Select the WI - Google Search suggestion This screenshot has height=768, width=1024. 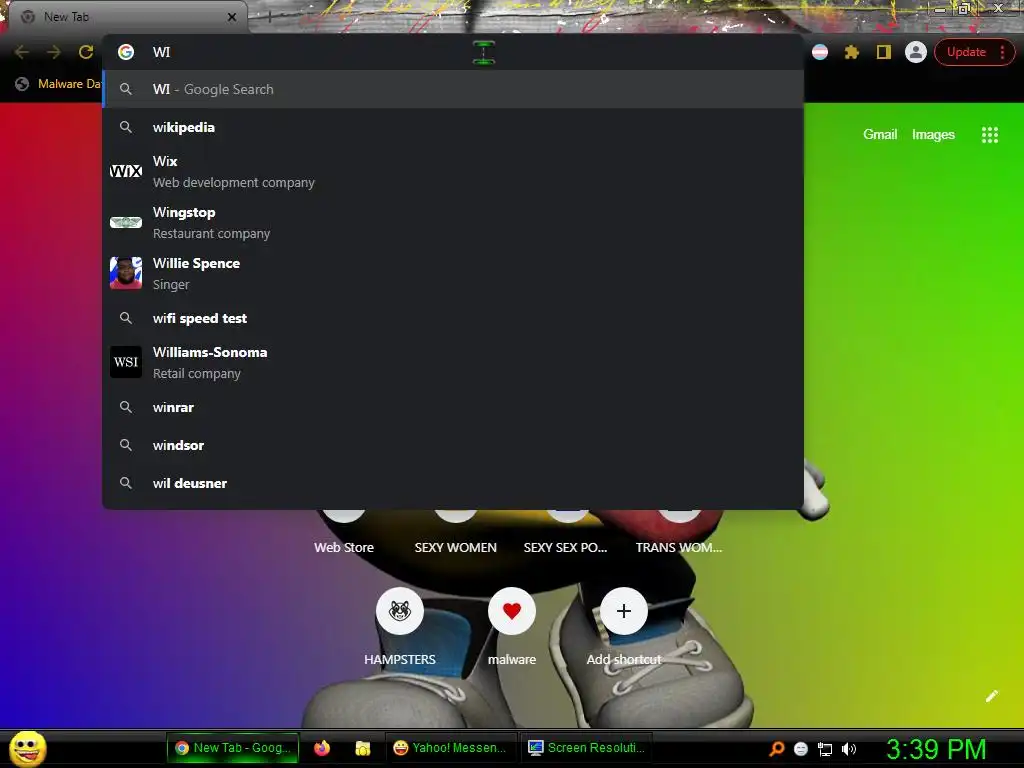coord(453,89)
